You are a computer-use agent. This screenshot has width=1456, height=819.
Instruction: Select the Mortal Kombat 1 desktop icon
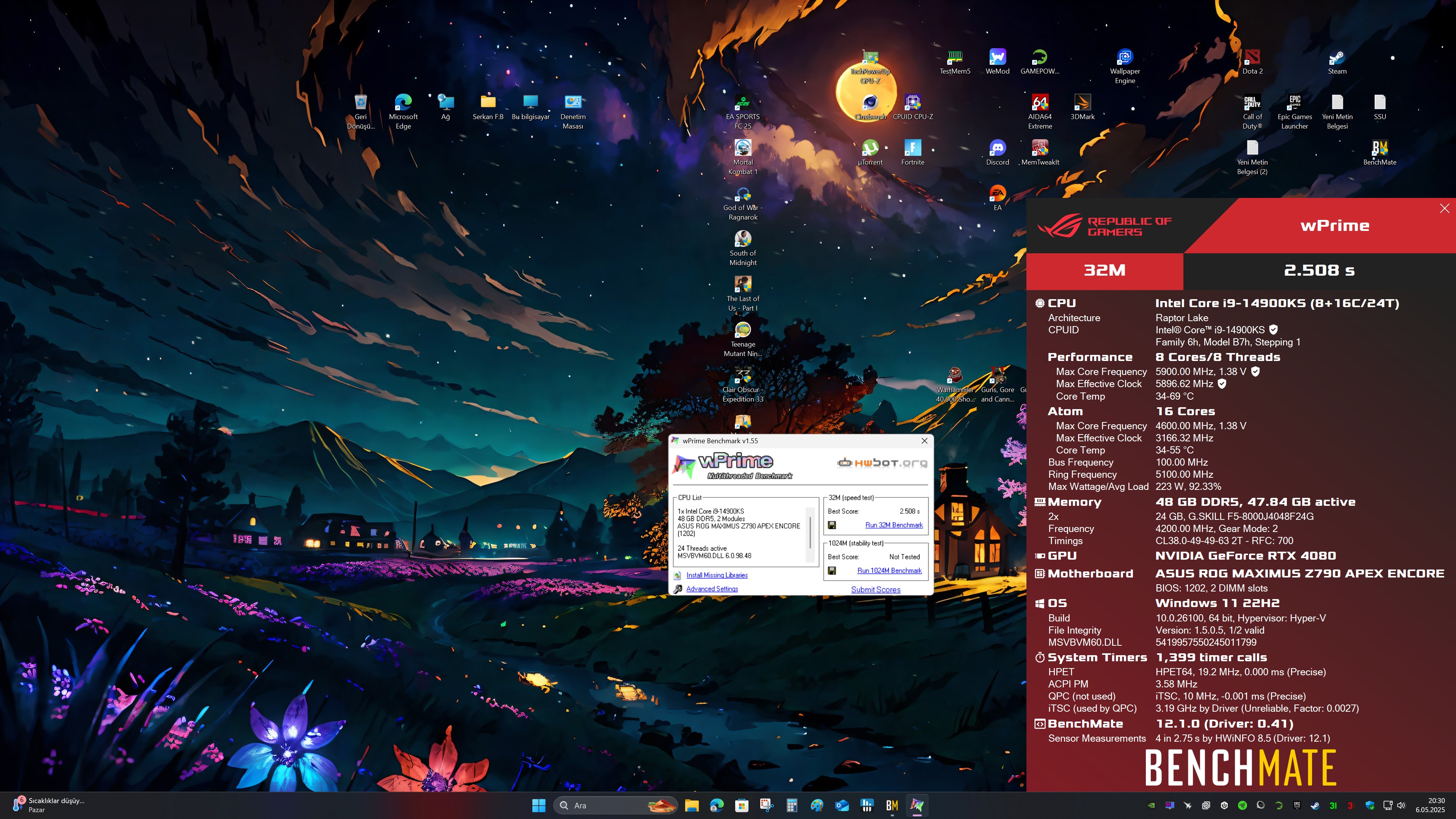[x=743, y=157]
